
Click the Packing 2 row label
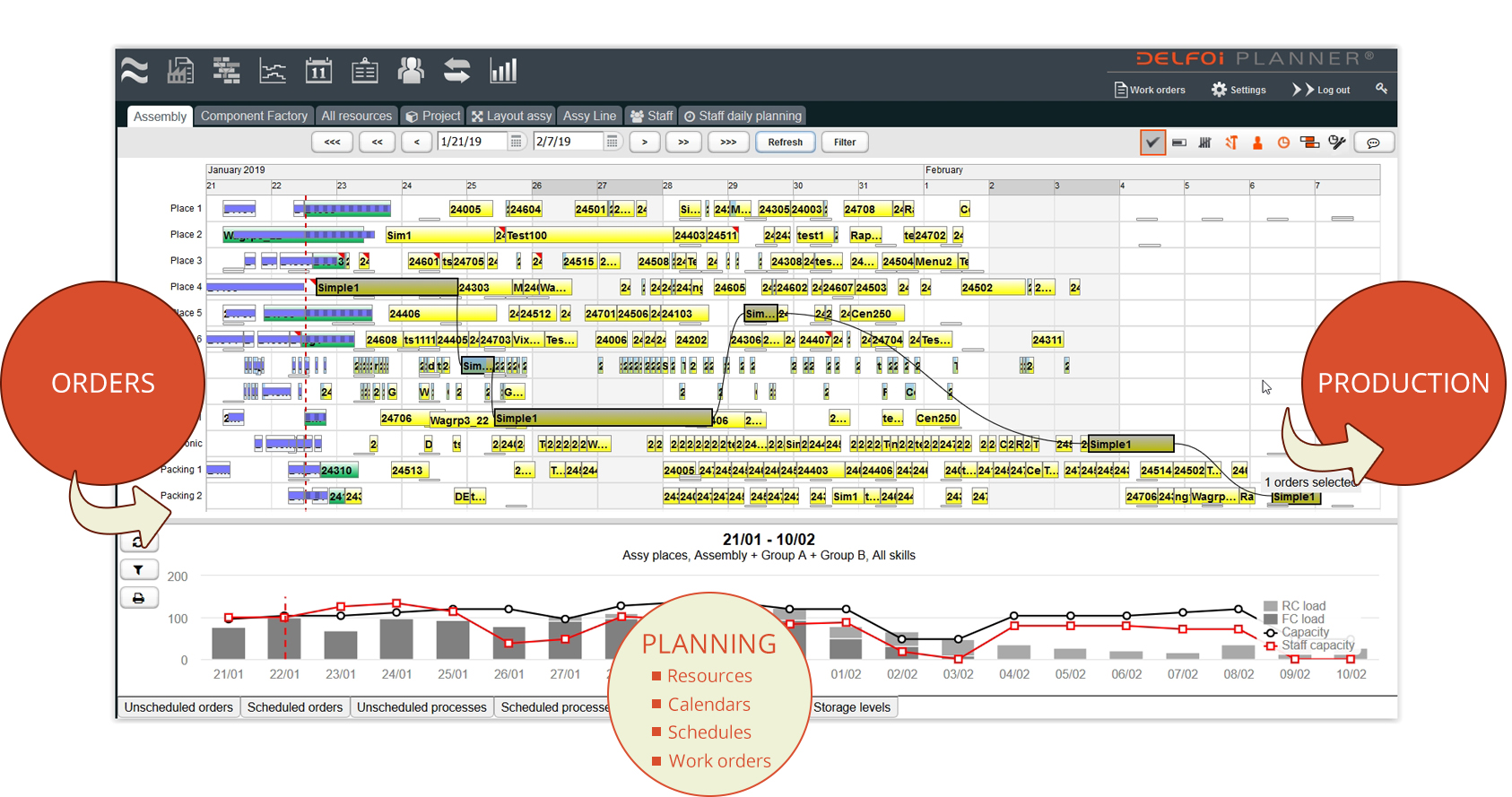click(x=180, y=496)
